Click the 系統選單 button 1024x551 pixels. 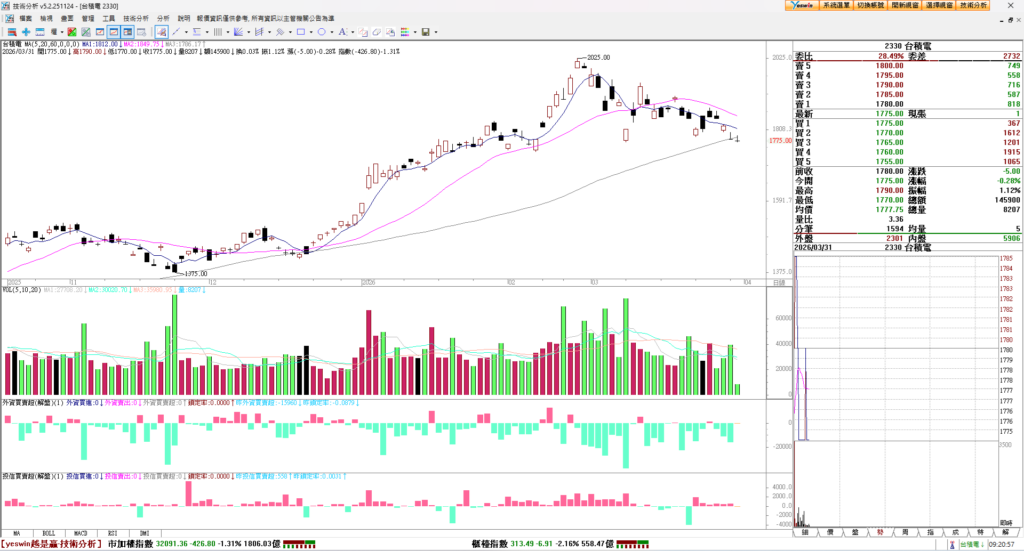point(836,6)
